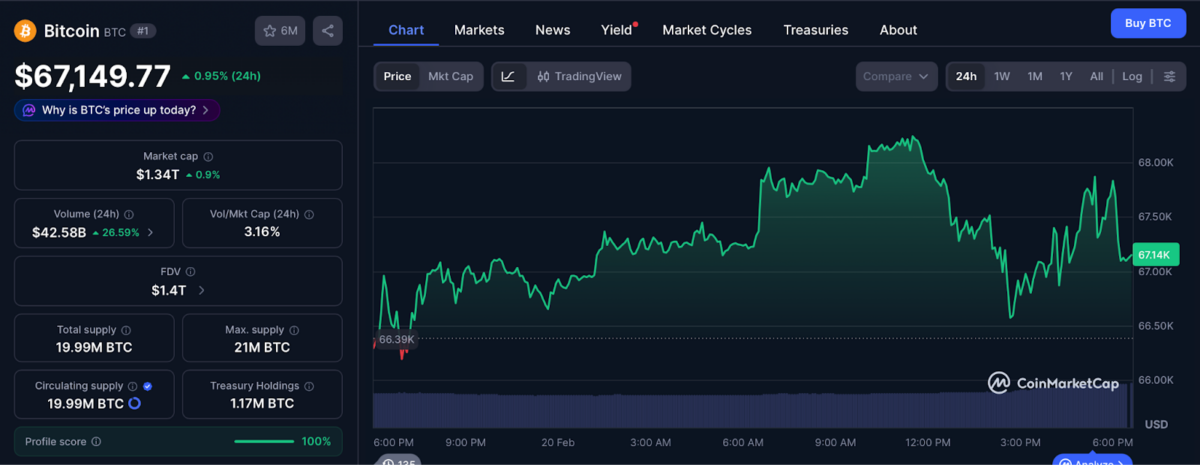The height and width of the screenshot is (465, 1200).
Task: Open 'Why is BTC's price up today?'
Action: coord(117,110)
